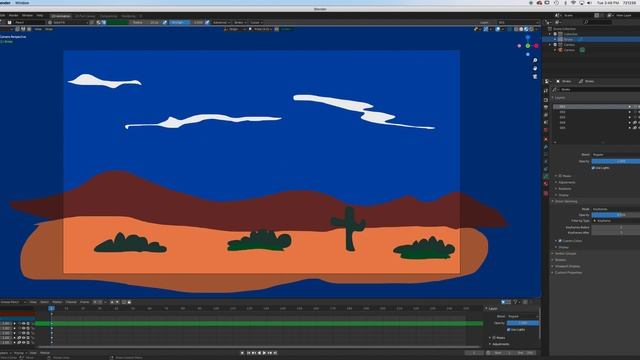Select rendered viewport shading icon
This screenshot has width=640, height=360.
(x=531, y=29)
